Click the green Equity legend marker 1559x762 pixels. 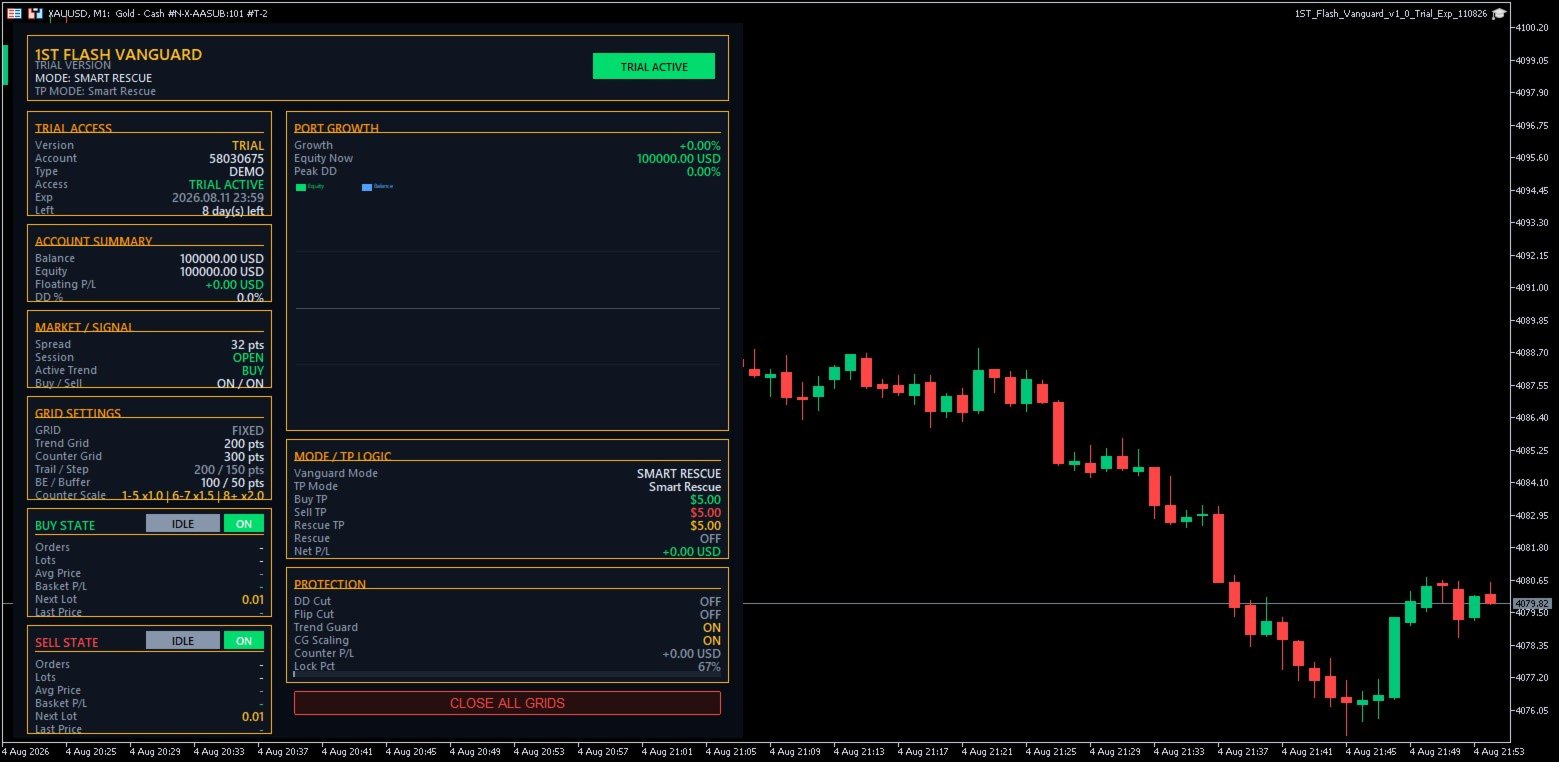(301, 187)
